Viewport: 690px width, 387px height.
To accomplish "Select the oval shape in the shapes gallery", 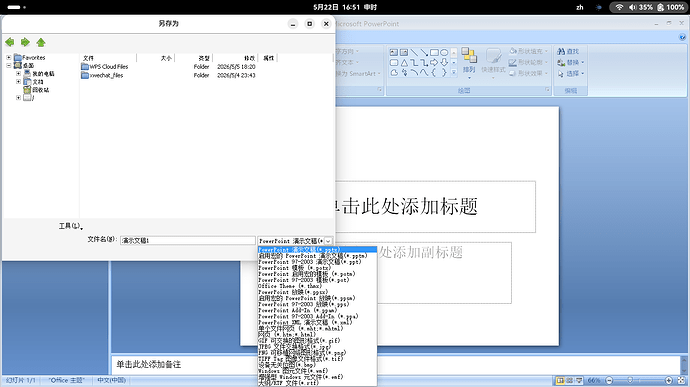I will click(x=444, y=52).
